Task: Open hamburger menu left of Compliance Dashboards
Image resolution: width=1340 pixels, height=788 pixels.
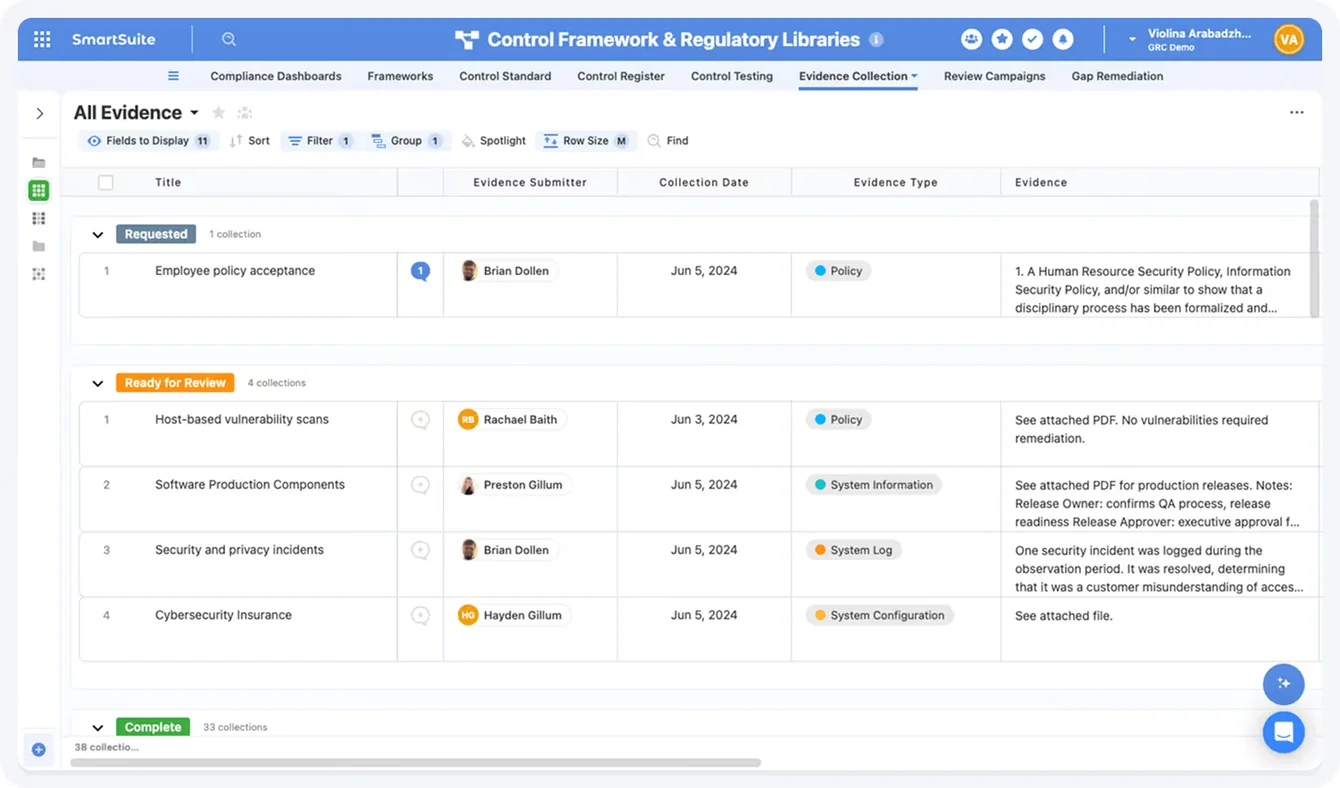Action: 173,76
